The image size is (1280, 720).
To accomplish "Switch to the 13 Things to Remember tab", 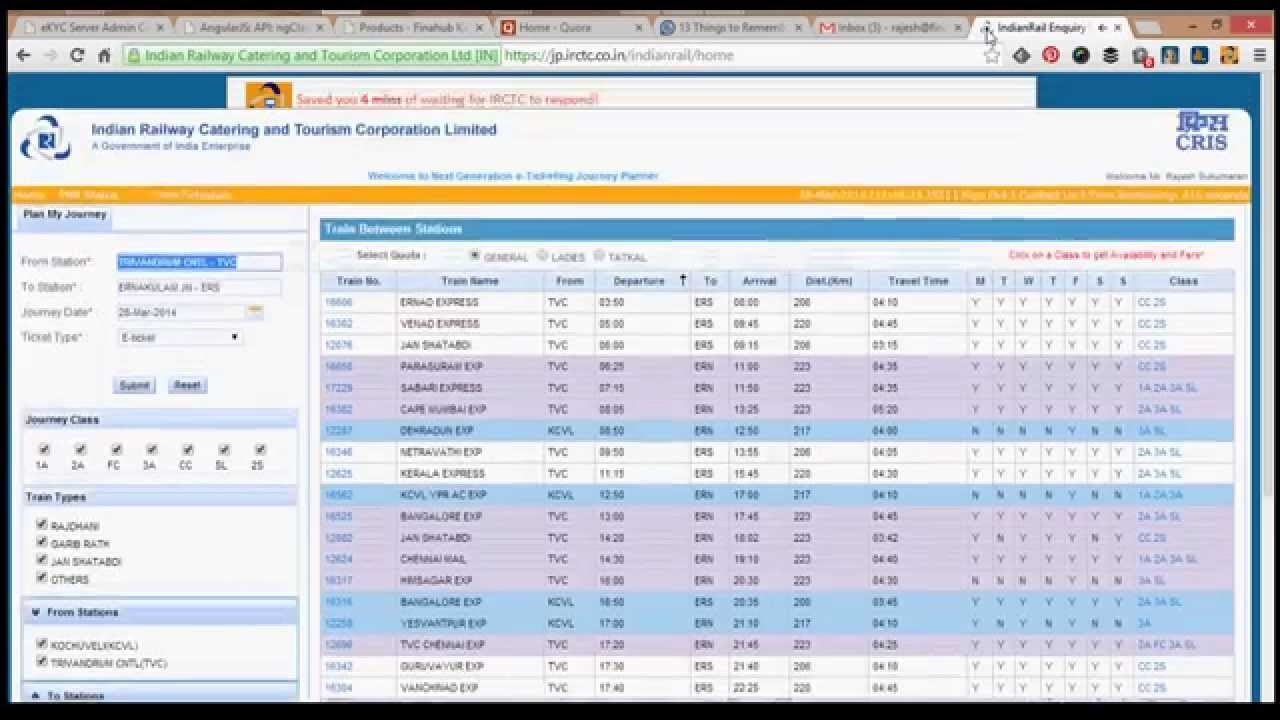I will (x=730, y=28).
